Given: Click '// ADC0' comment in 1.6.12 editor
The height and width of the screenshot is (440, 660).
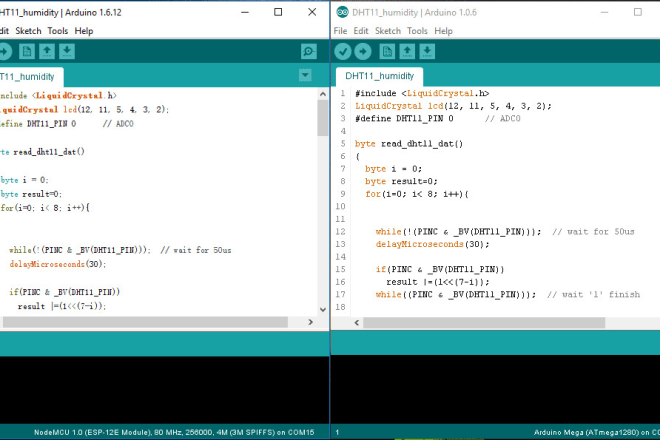Looking at the screenshot, I should pyautogui.click(x=118, y=124).
